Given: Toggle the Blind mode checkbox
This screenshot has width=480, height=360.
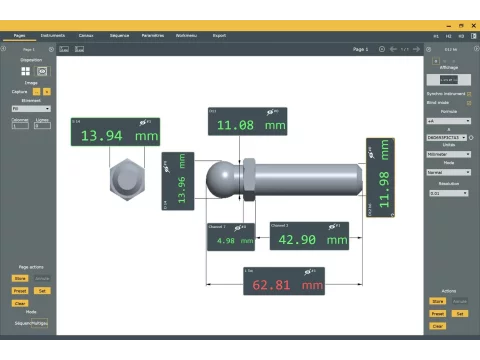Looking at the screenshot, I should [x=469, y=103].
